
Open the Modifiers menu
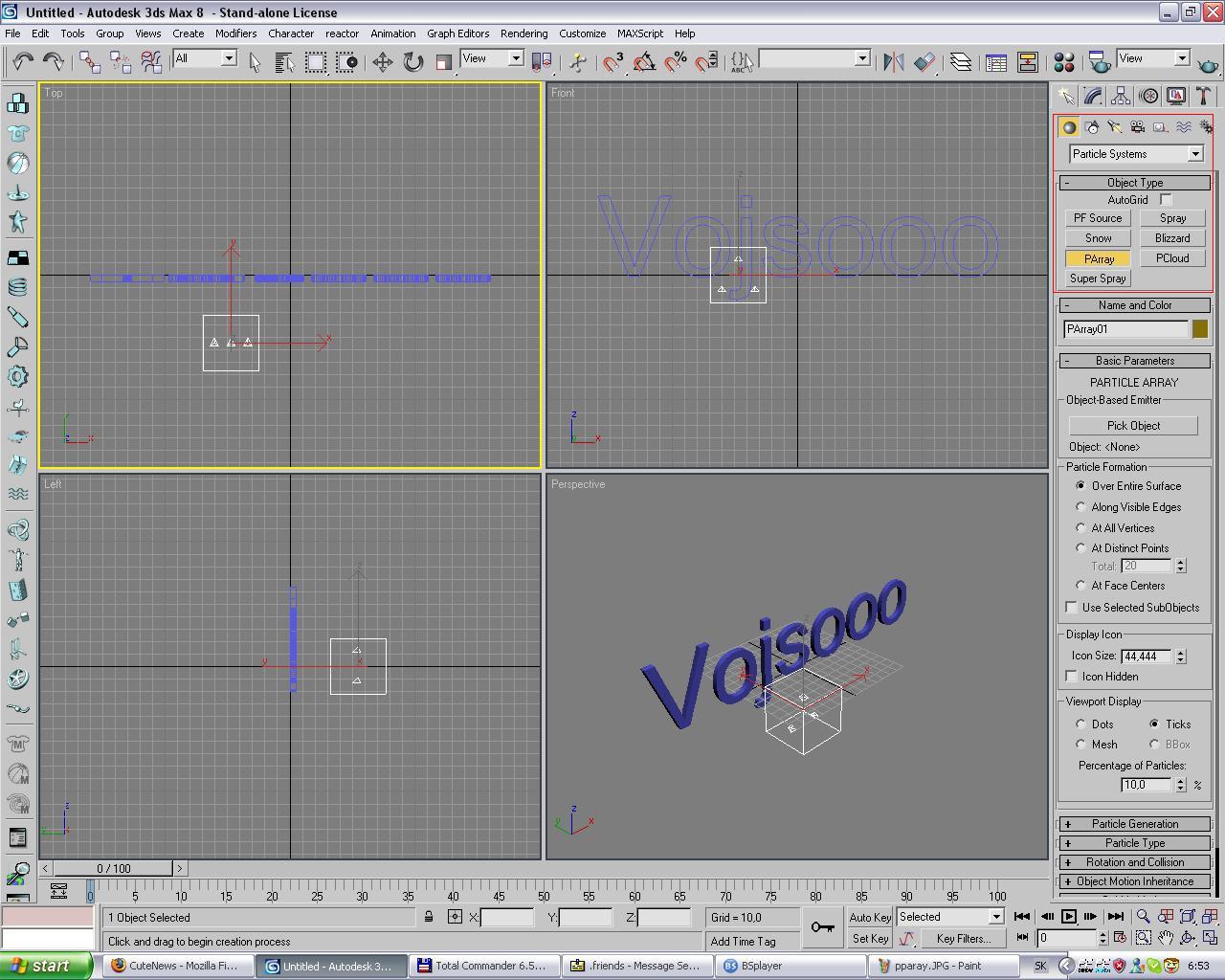click(x=235, y=33)
